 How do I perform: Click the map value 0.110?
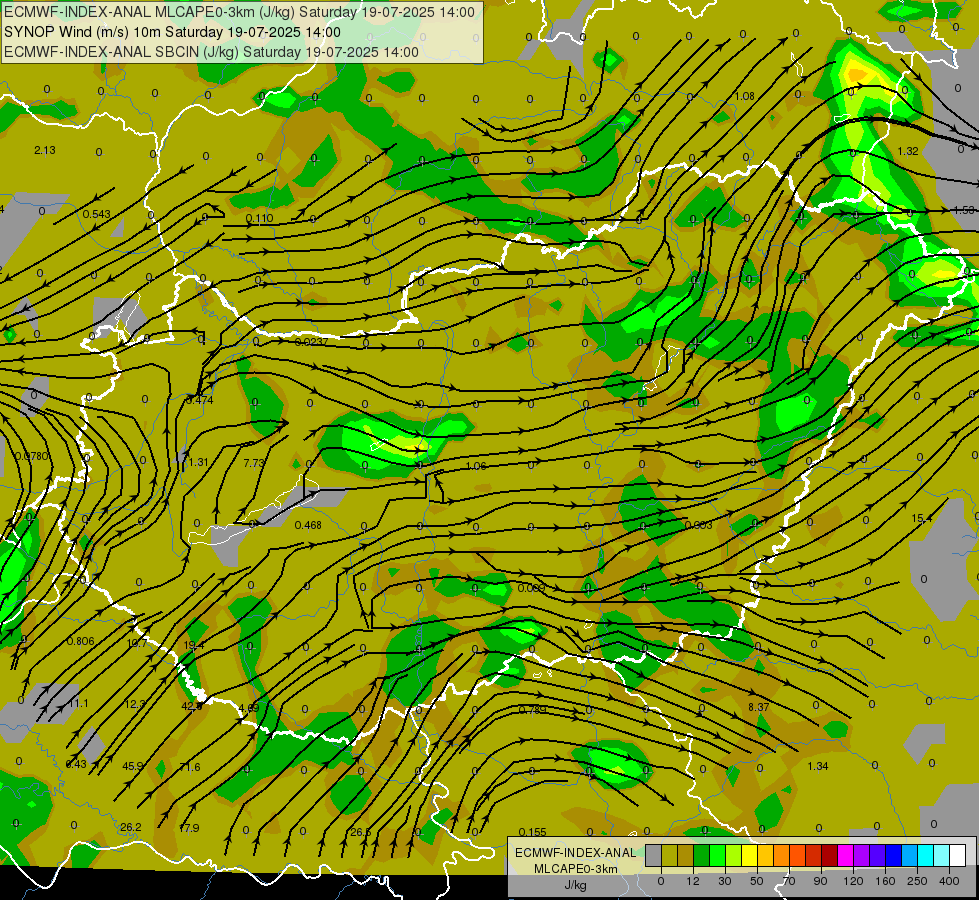click(x=259, y=218)
